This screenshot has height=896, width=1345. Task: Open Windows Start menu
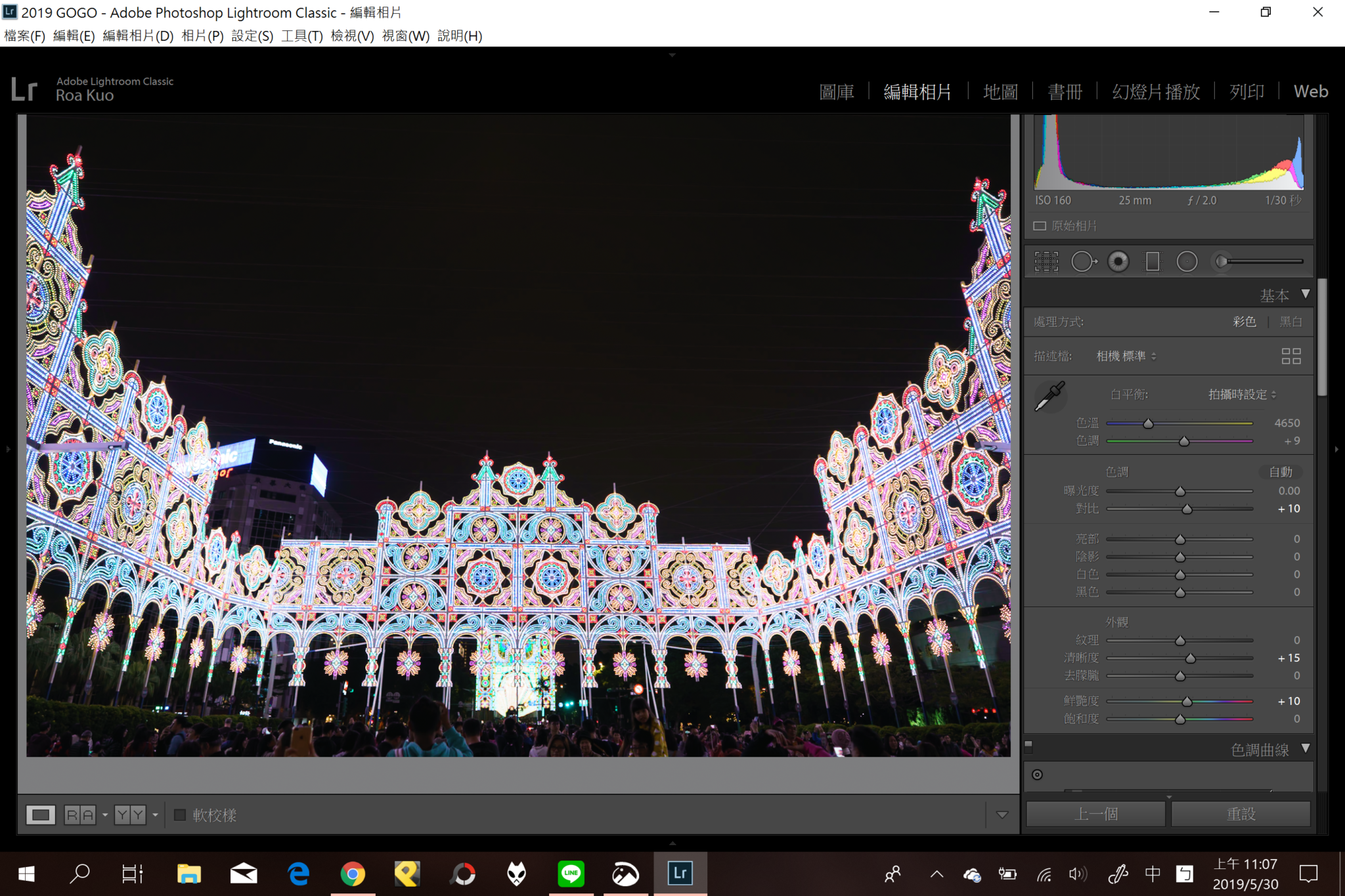26,874
